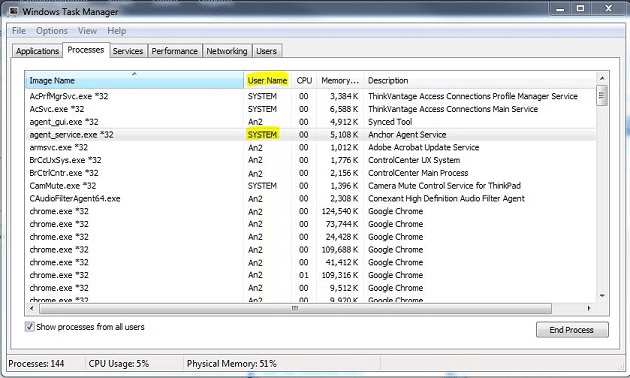Screen dimensions: 630x378
Task: Select the agent_service.exe *32 process
Action: tap(310, 135)
